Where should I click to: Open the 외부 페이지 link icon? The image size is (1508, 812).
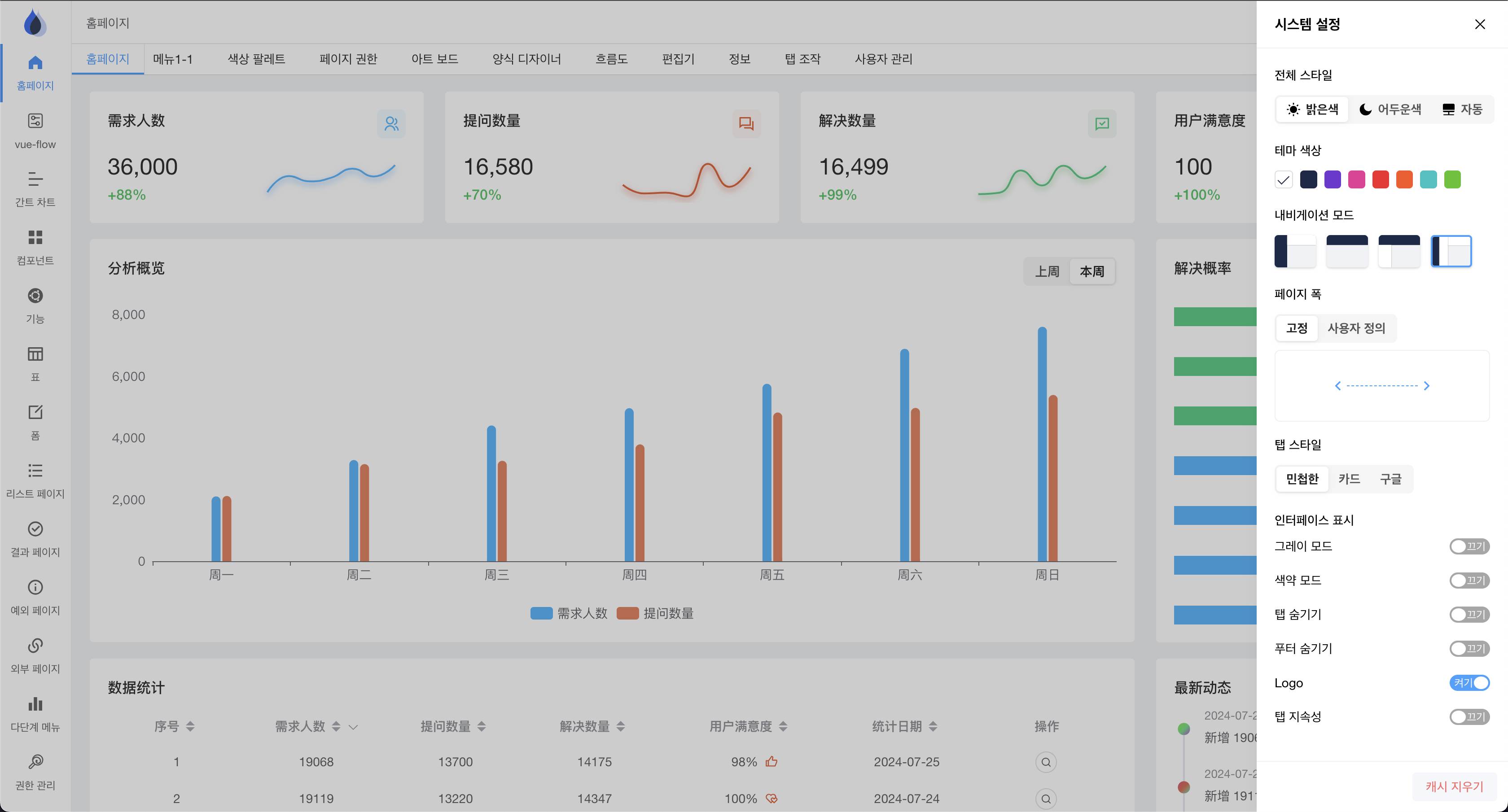click(x=35, y=646)
